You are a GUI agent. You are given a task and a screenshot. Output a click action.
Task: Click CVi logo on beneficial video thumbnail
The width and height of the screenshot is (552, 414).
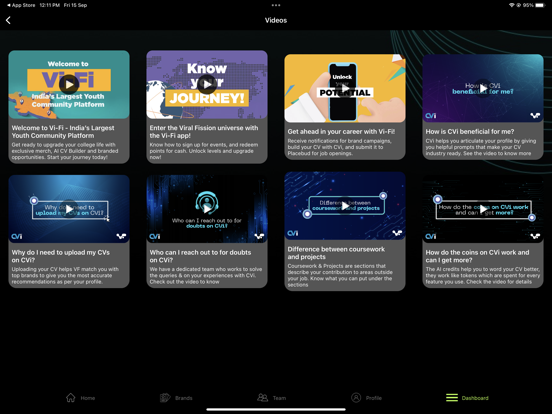click(431, 116)
